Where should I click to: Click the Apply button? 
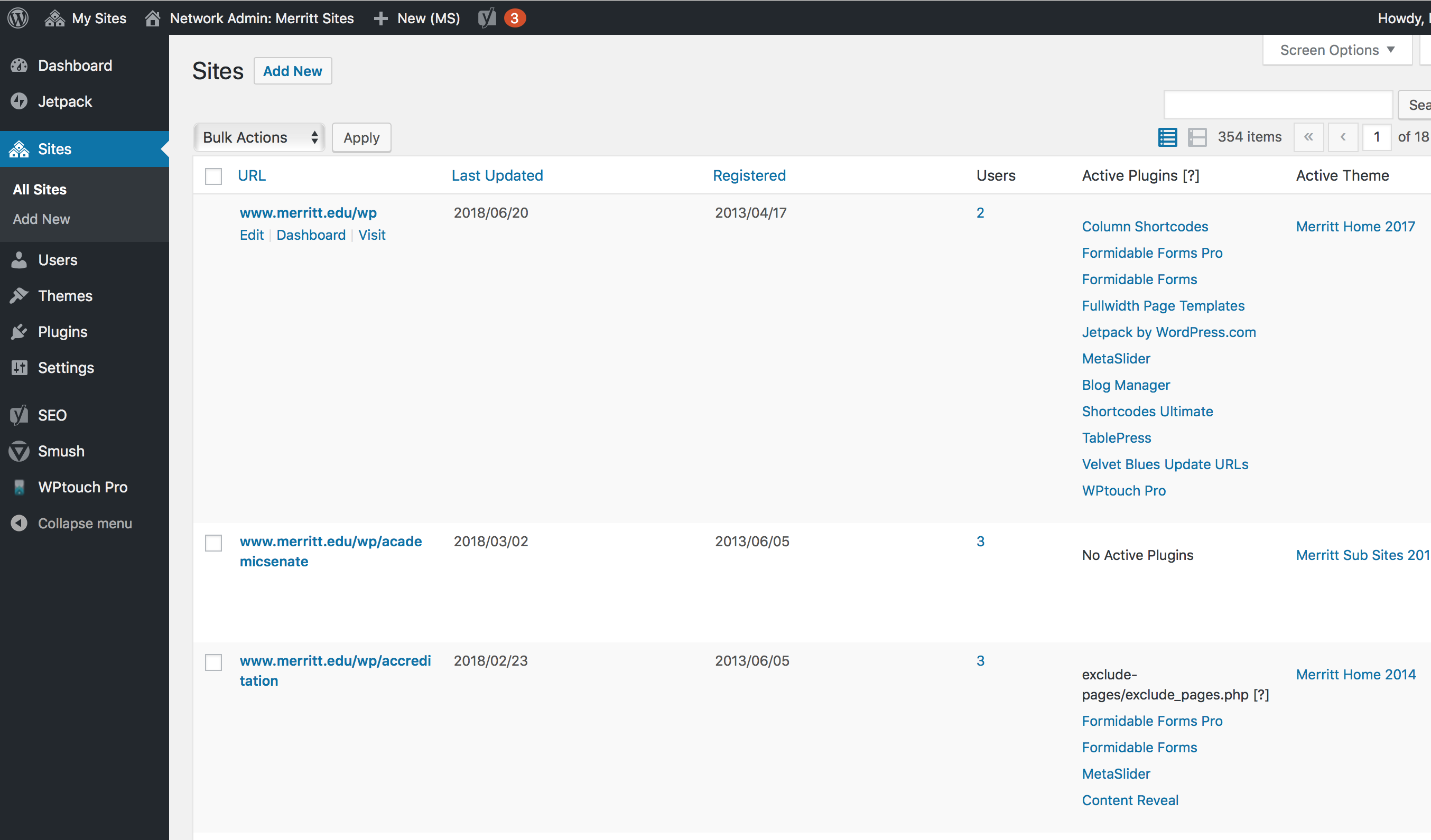(x=362, y=137)
